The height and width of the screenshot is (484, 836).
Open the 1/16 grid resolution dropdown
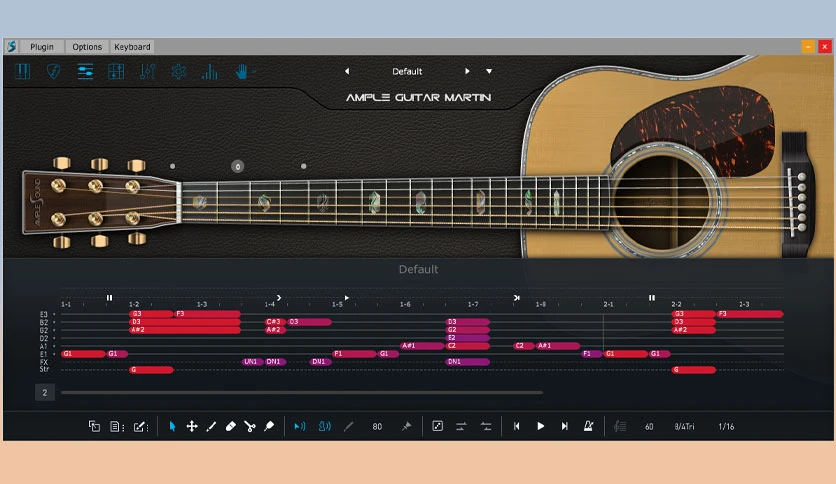coord(726,426)
